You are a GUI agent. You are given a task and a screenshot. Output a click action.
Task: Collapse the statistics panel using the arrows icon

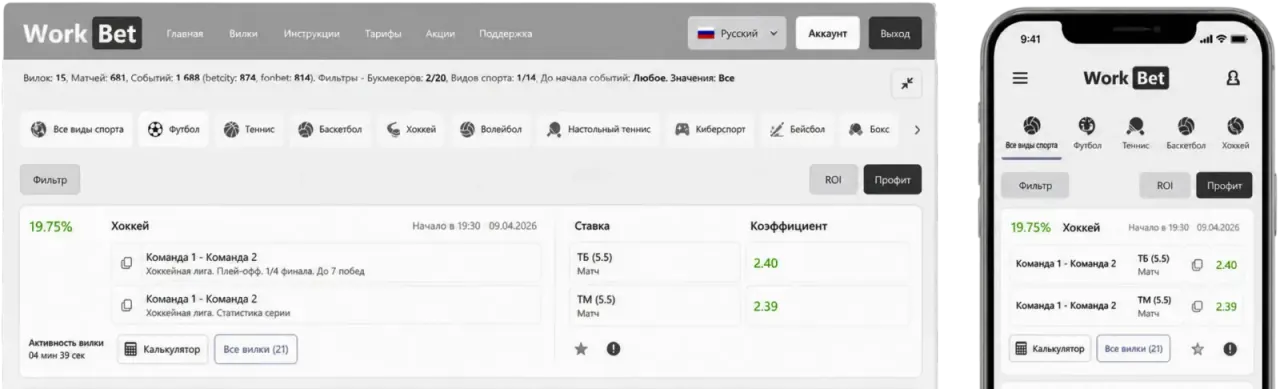906,84
